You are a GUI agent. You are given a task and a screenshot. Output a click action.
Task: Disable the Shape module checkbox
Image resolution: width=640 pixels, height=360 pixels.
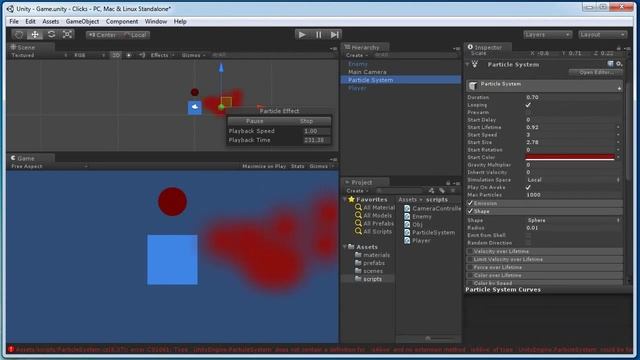(470, 211)
